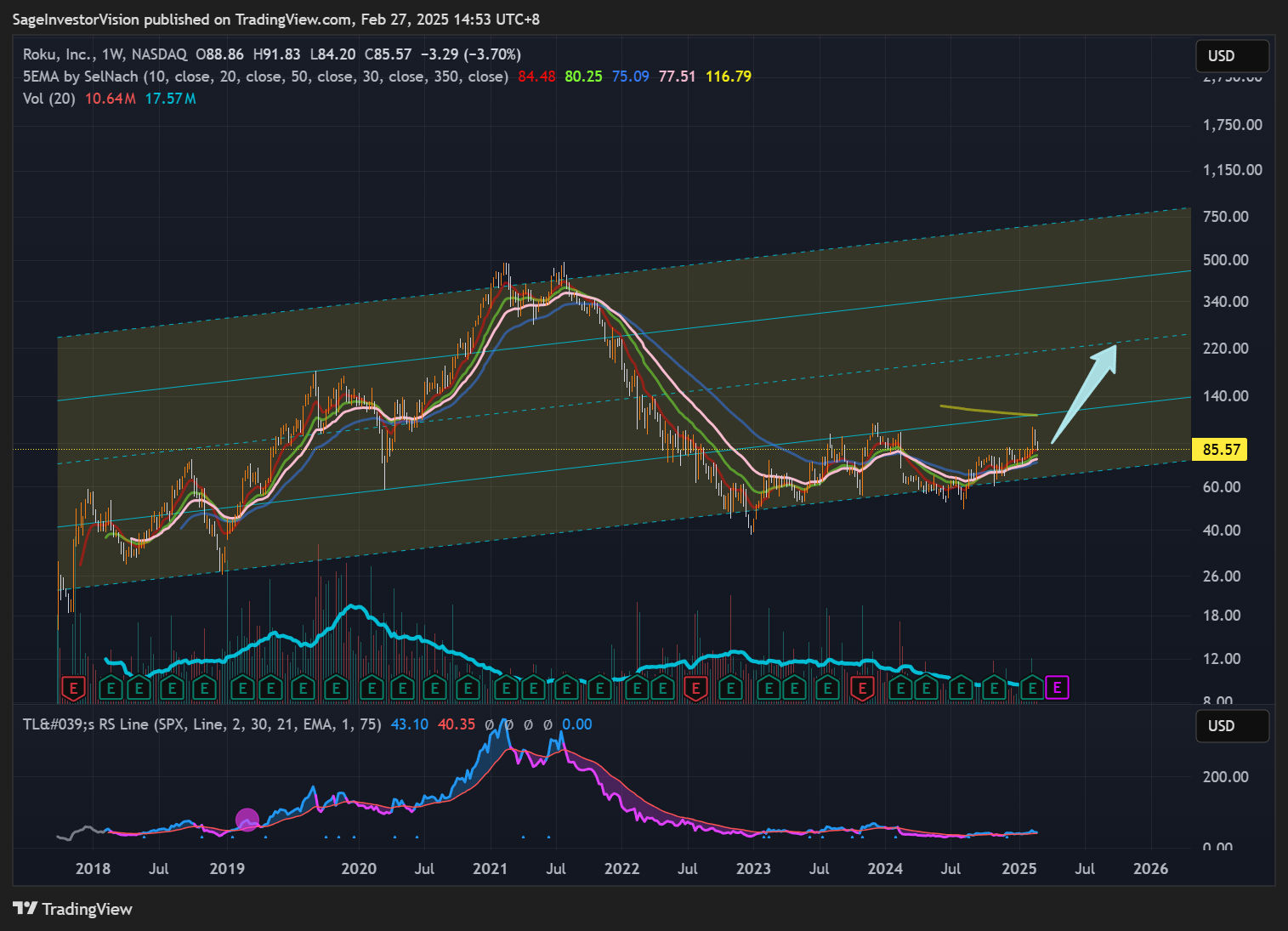Screen dimensions: 1288x931
Task: Click the 2019 label on time axis
Action: click(227, 869)
